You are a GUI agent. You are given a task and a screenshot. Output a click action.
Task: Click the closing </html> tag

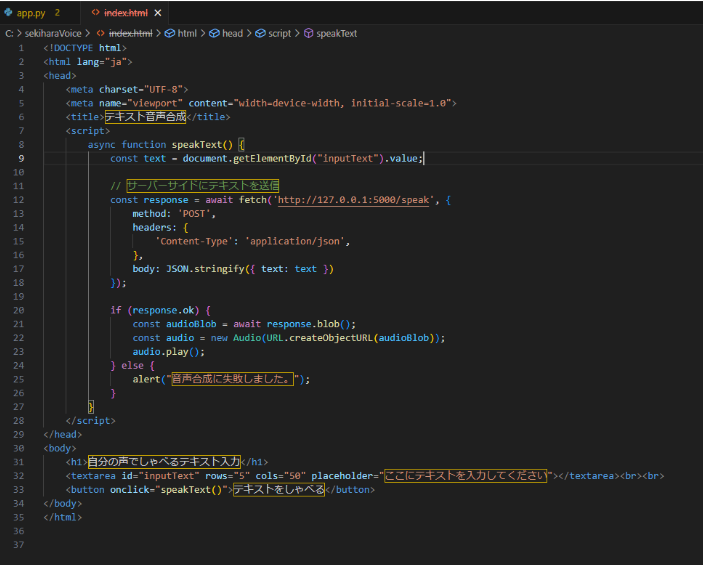coord(63,517)
